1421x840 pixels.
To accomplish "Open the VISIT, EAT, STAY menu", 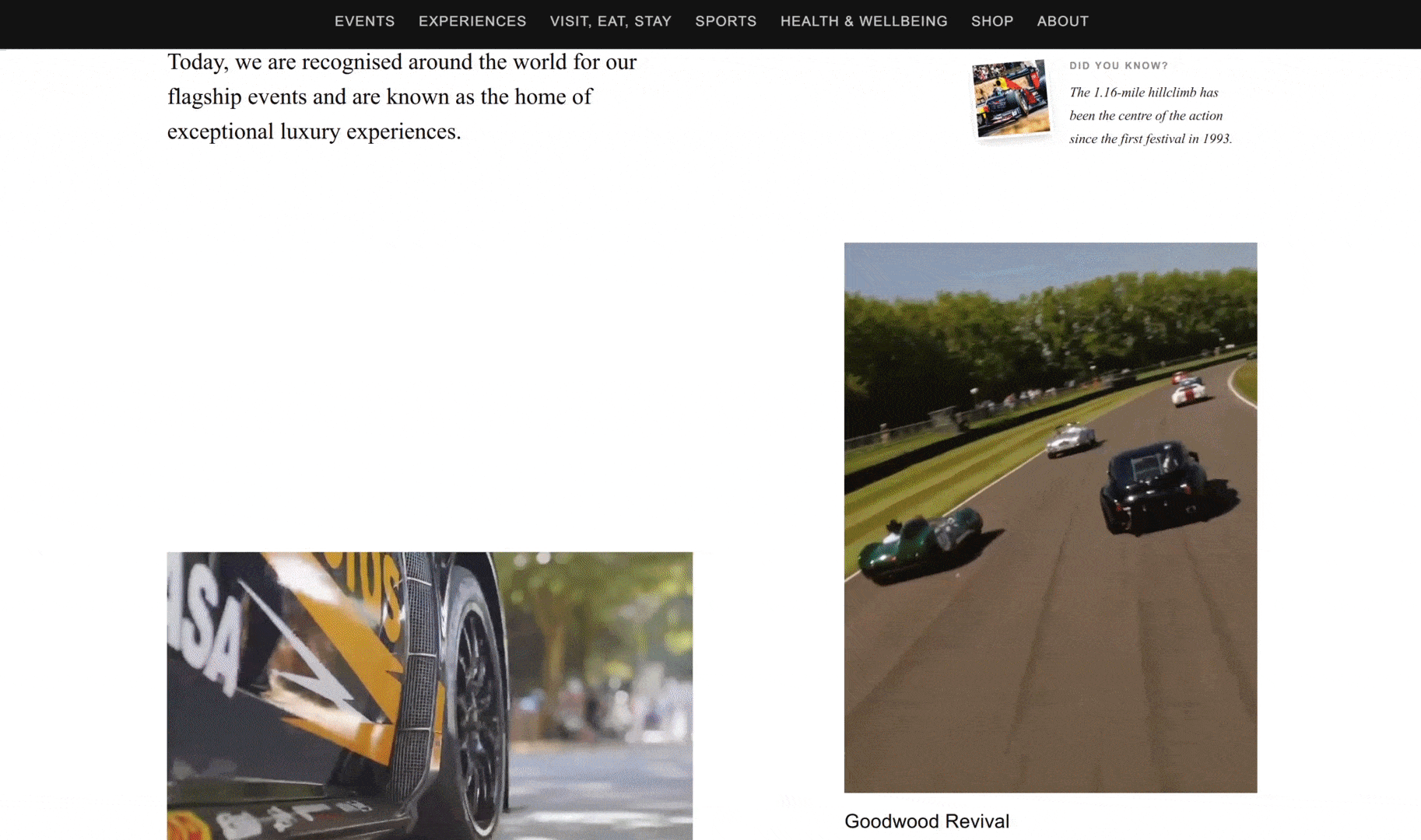I will pos(611,21).
